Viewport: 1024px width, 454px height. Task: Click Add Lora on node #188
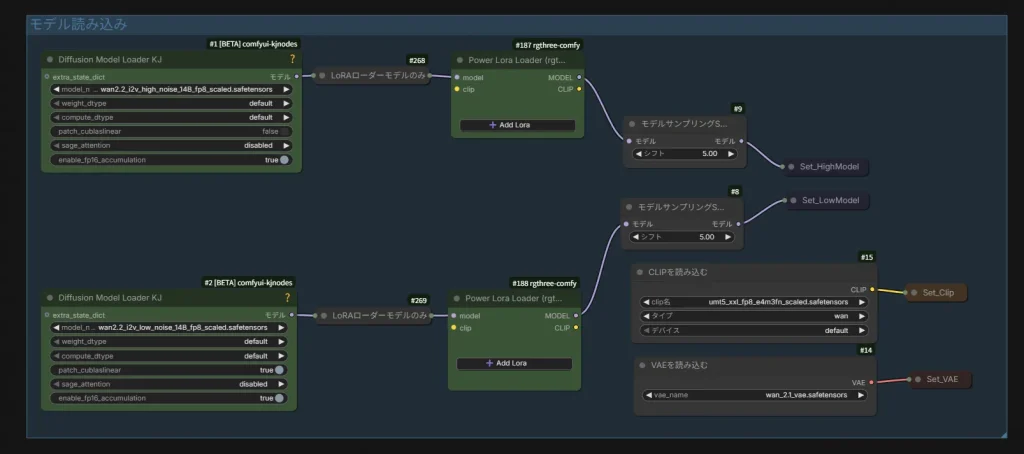tap(514, 363)
